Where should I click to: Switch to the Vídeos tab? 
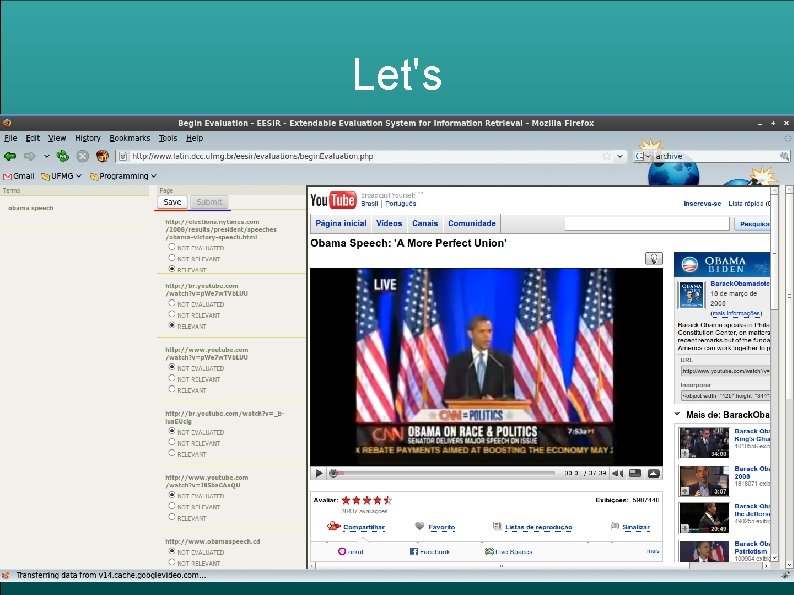389,223
